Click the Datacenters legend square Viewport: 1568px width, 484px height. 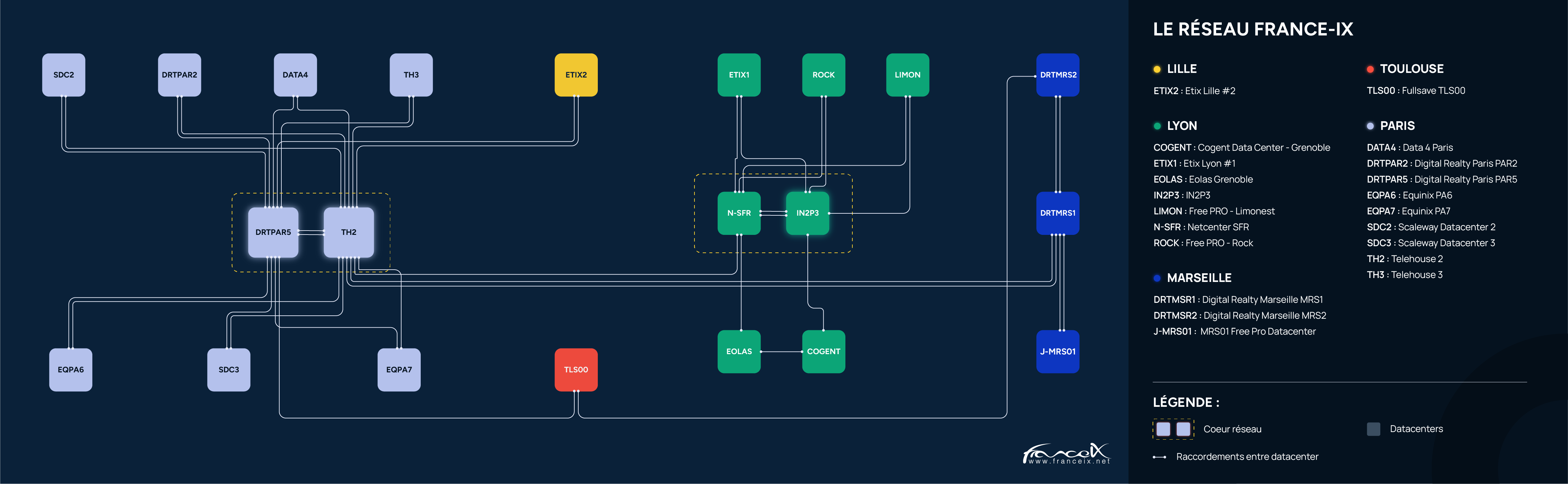[1373, 429]
